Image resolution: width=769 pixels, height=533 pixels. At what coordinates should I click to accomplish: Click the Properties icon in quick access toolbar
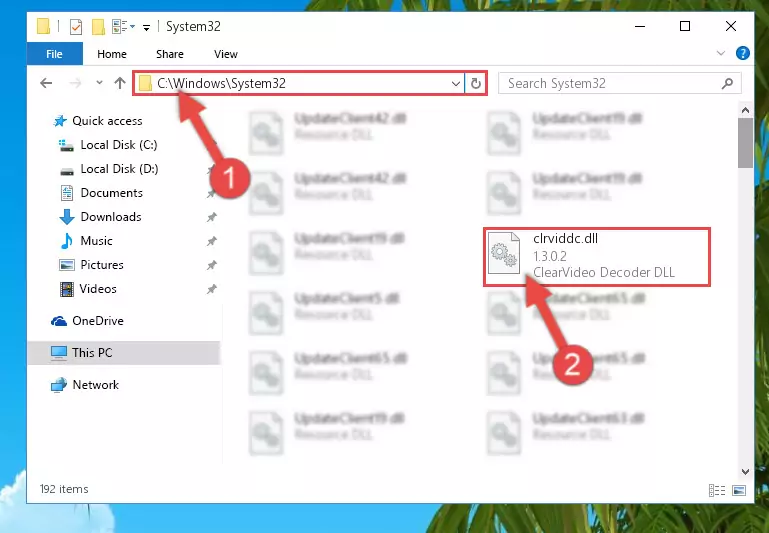pos(76,26)
